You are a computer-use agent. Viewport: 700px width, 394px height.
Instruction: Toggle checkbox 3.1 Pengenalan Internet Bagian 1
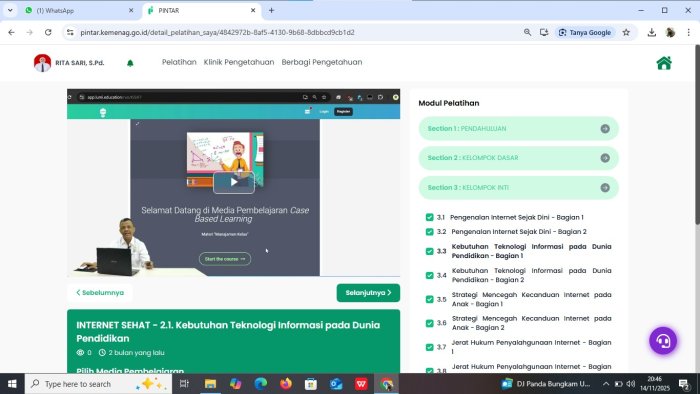(x=429, y=217)
